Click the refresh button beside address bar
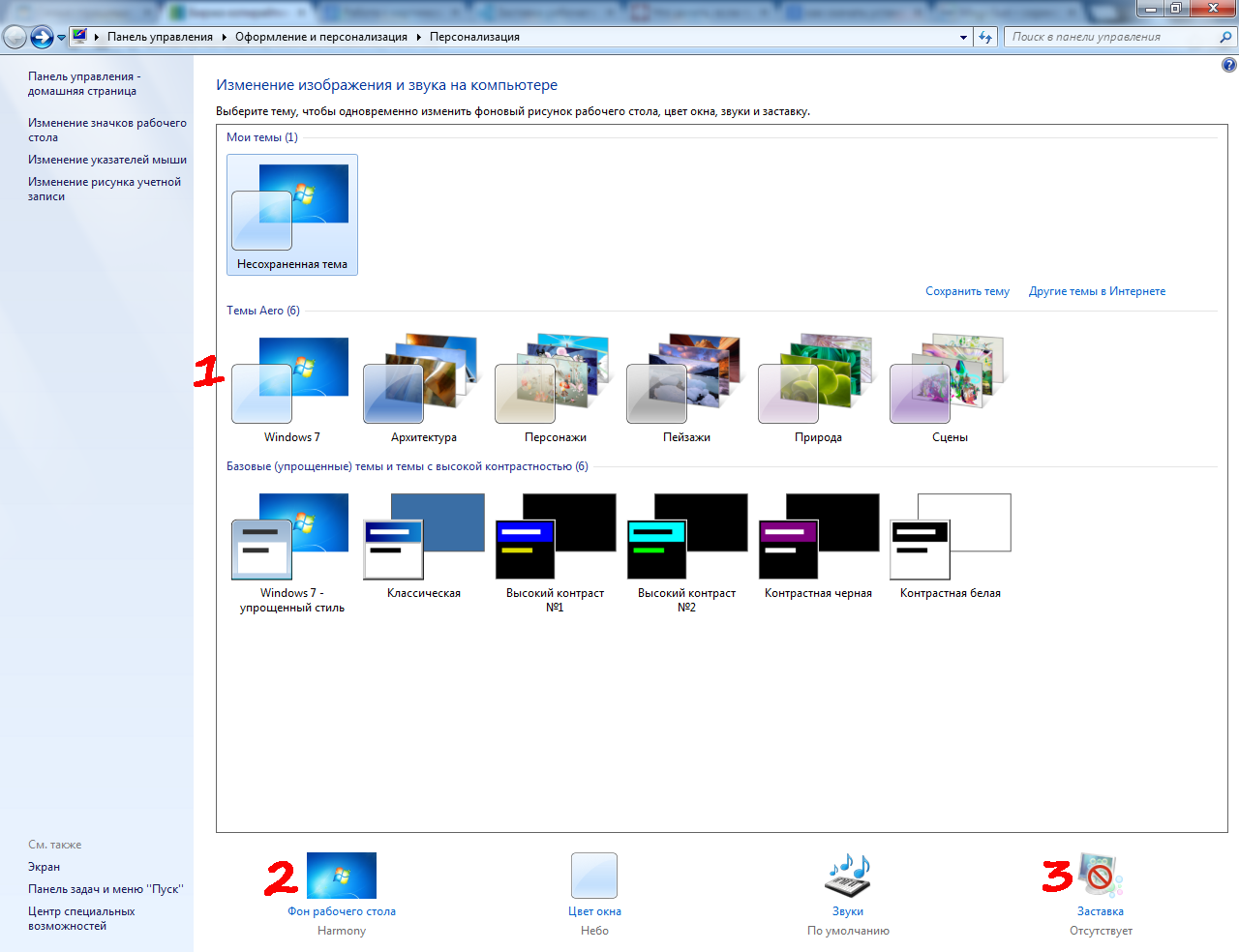1239x952 pixels. click(985, 37)
